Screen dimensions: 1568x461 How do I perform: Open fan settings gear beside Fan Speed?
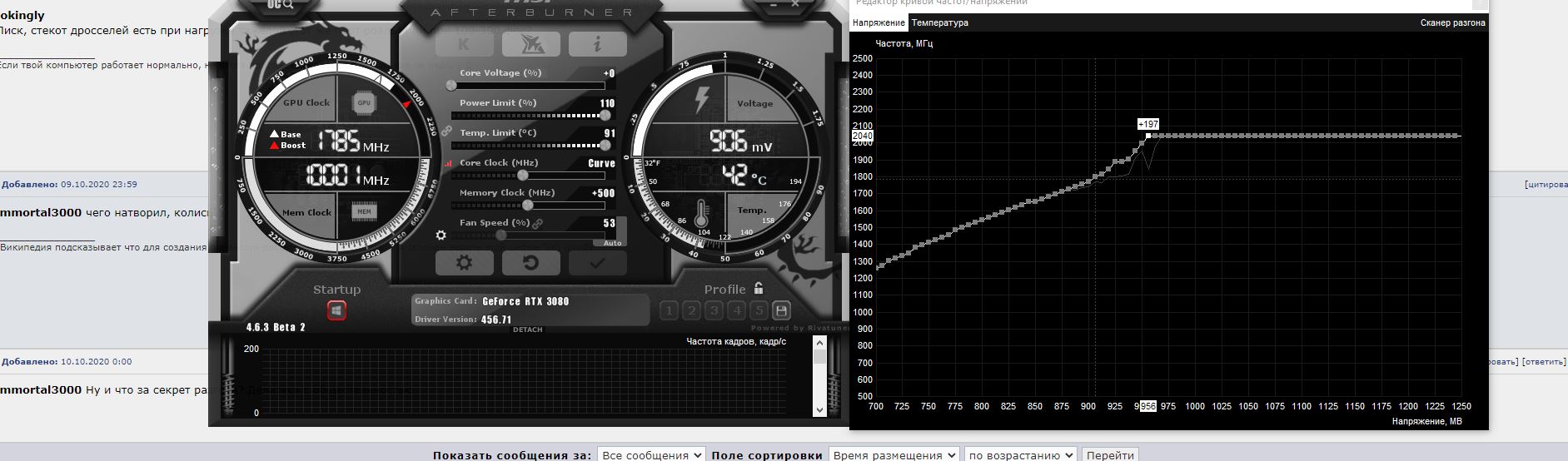tap(441, 235)
